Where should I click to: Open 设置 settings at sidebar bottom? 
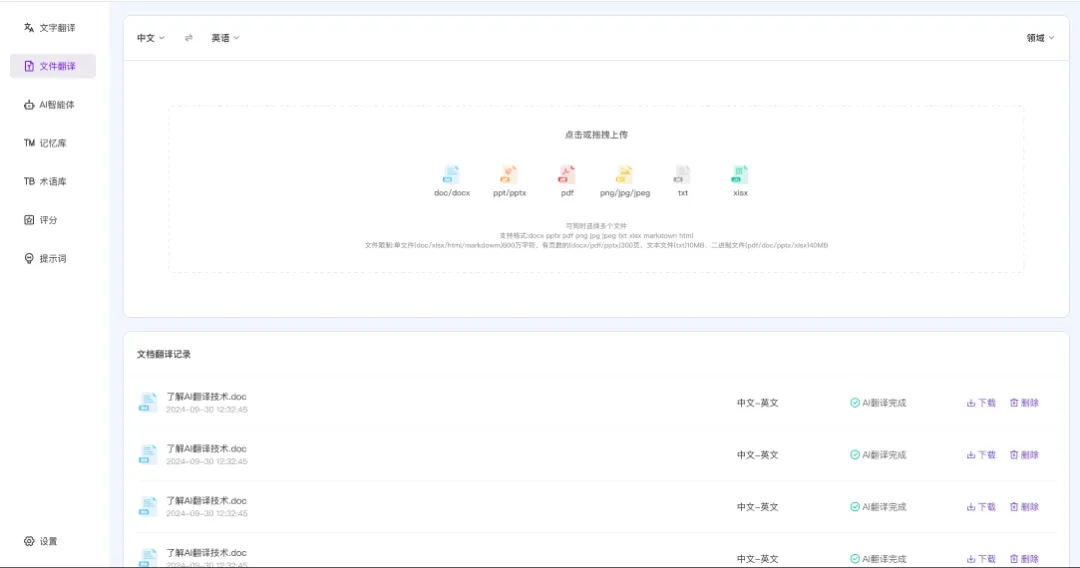[x=42, y=541]
